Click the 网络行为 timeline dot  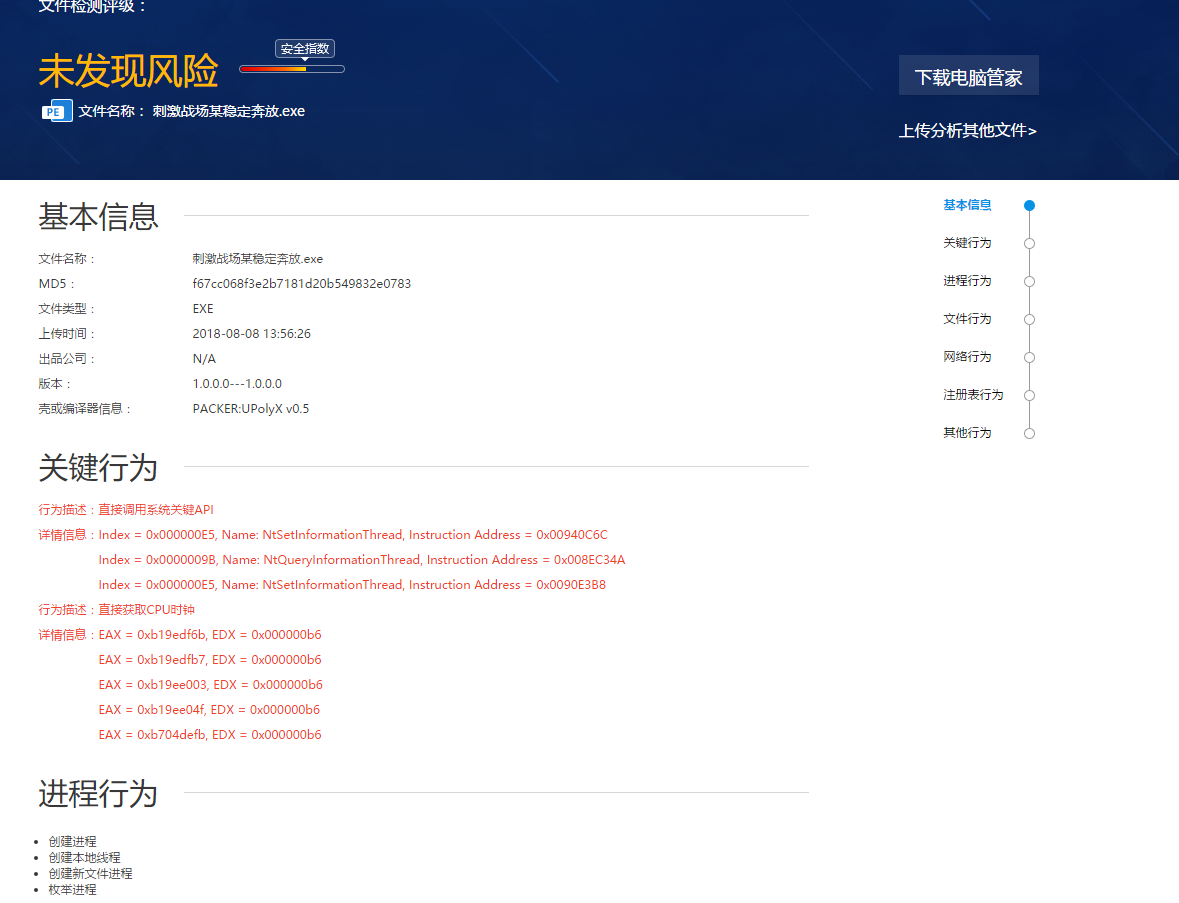coord(1029,358)
